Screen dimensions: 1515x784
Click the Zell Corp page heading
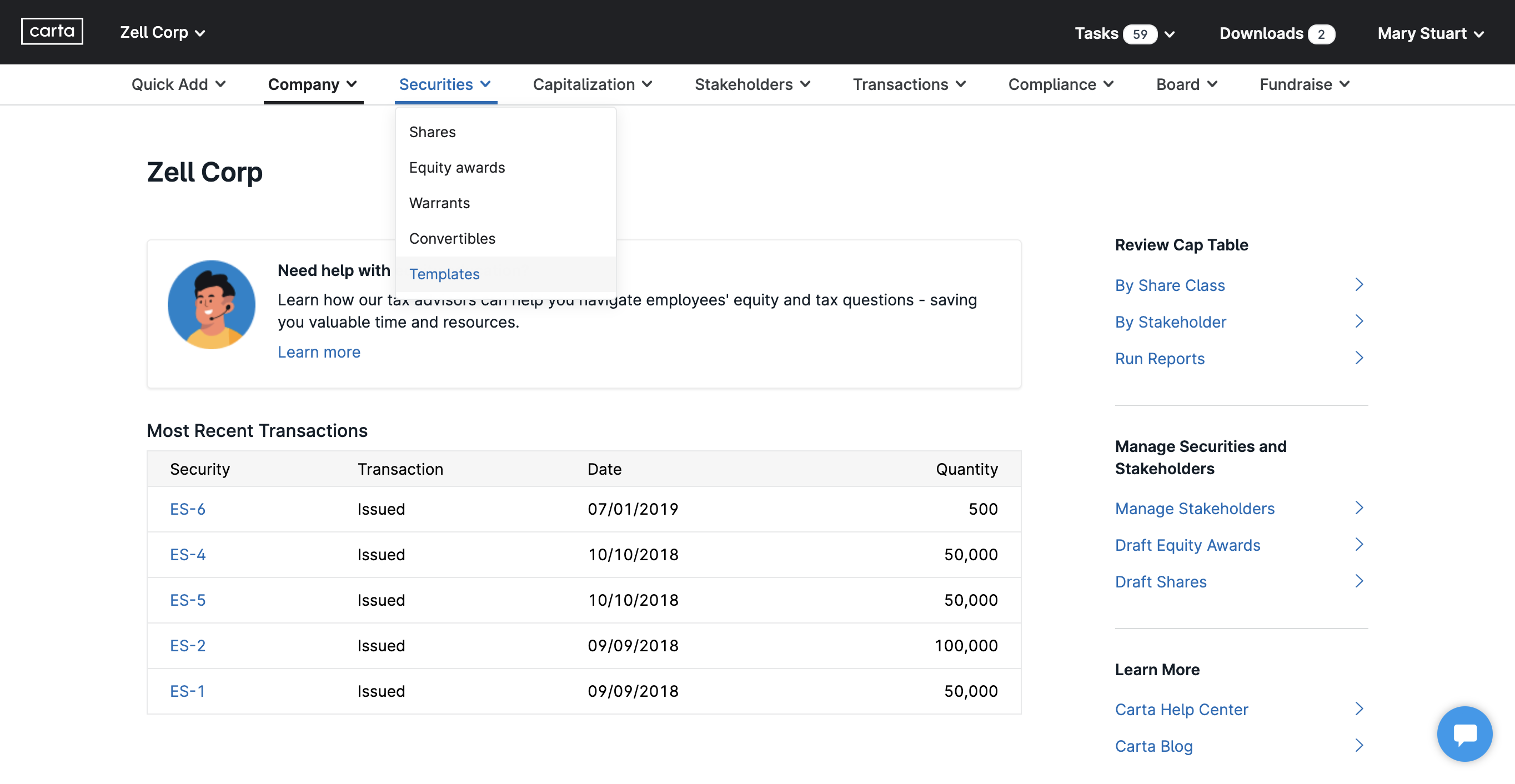pos(204,172)
